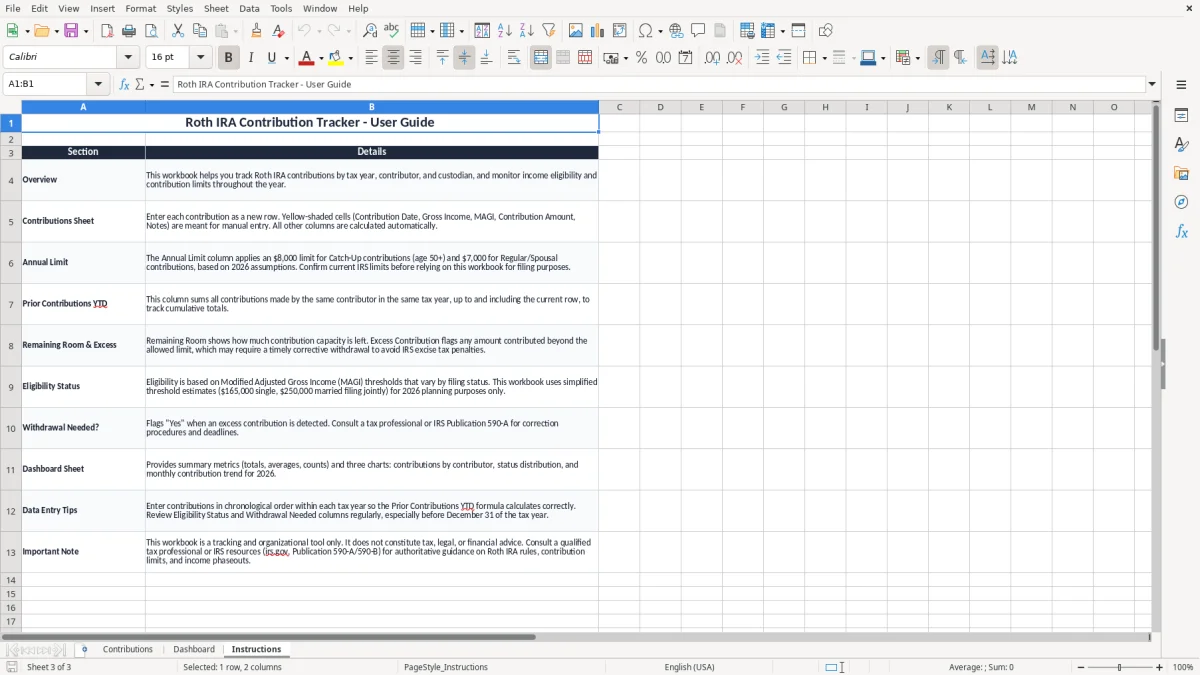Align cell text left

click(371, 58)
